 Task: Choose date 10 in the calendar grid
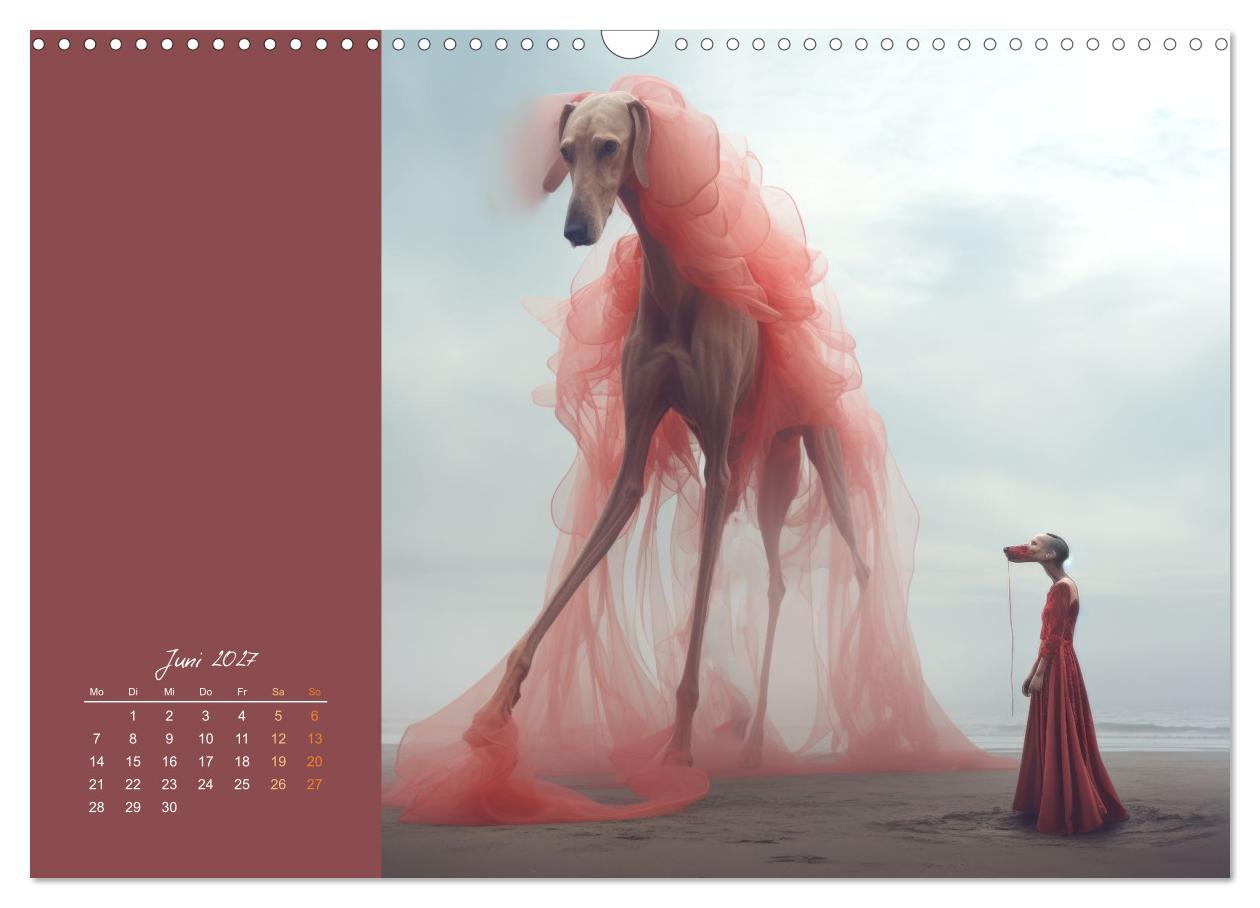coord(205,739)
